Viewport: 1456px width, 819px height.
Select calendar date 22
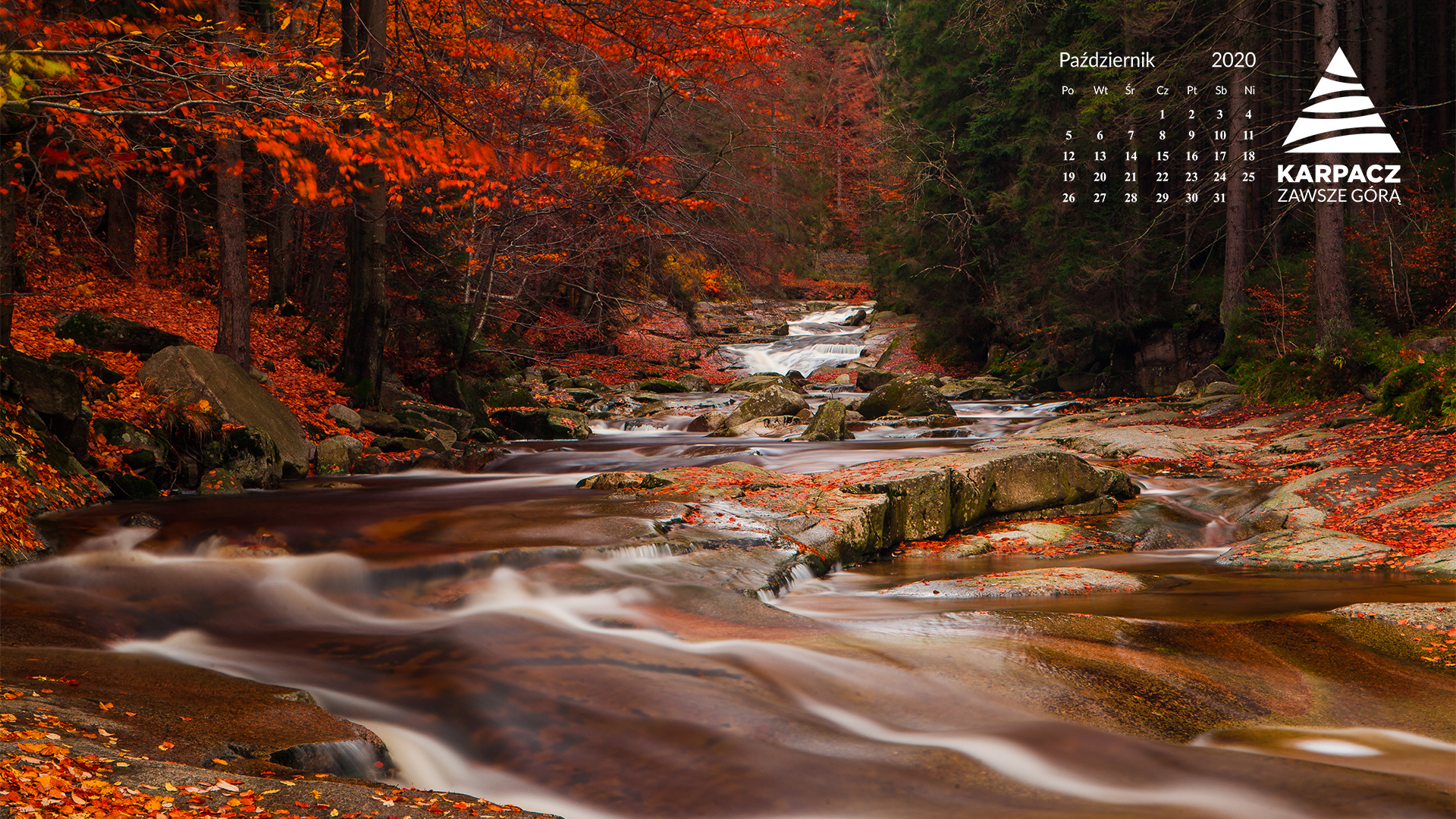click(x=1163, y=177)
